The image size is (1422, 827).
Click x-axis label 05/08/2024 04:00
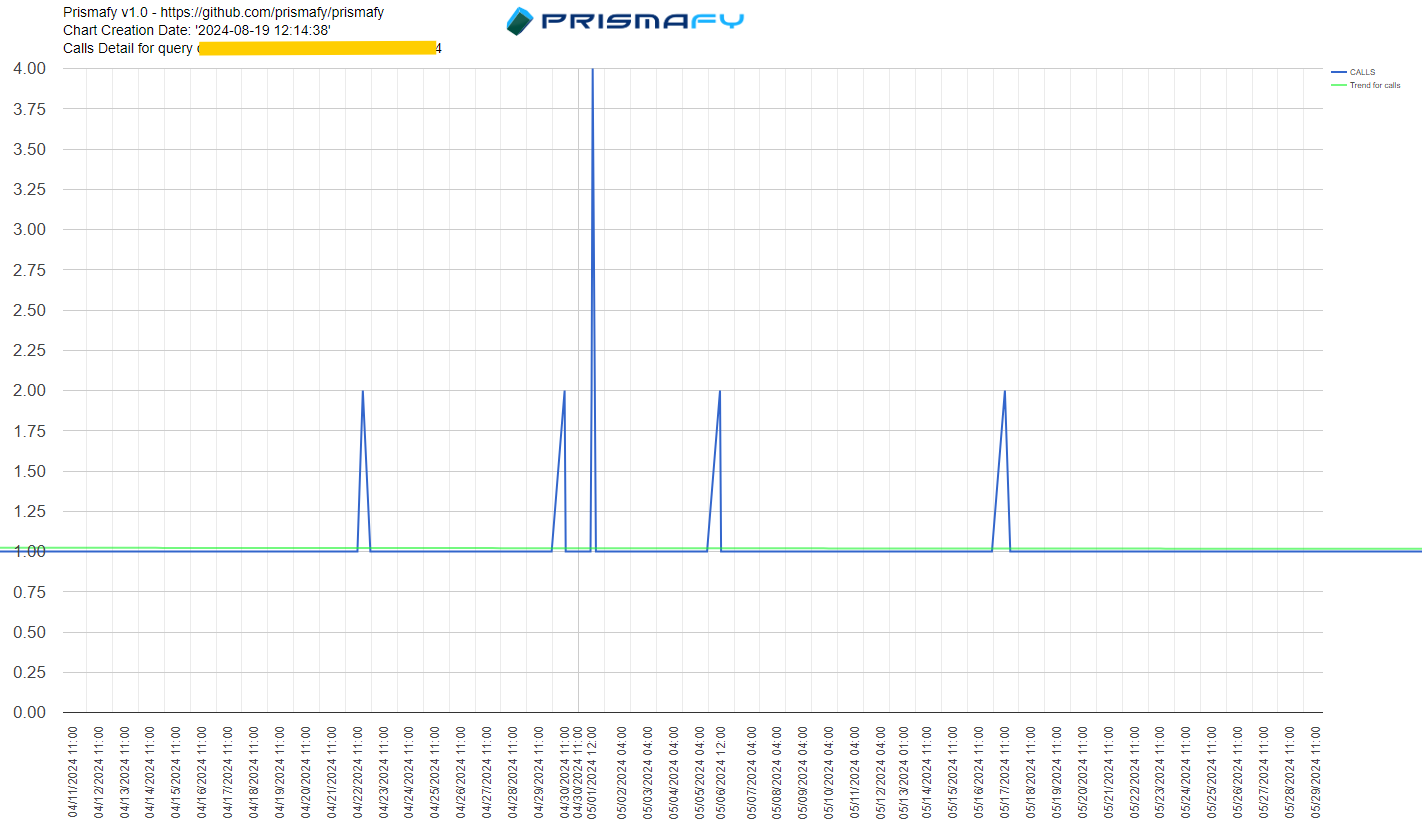click(x=777, y=772)
